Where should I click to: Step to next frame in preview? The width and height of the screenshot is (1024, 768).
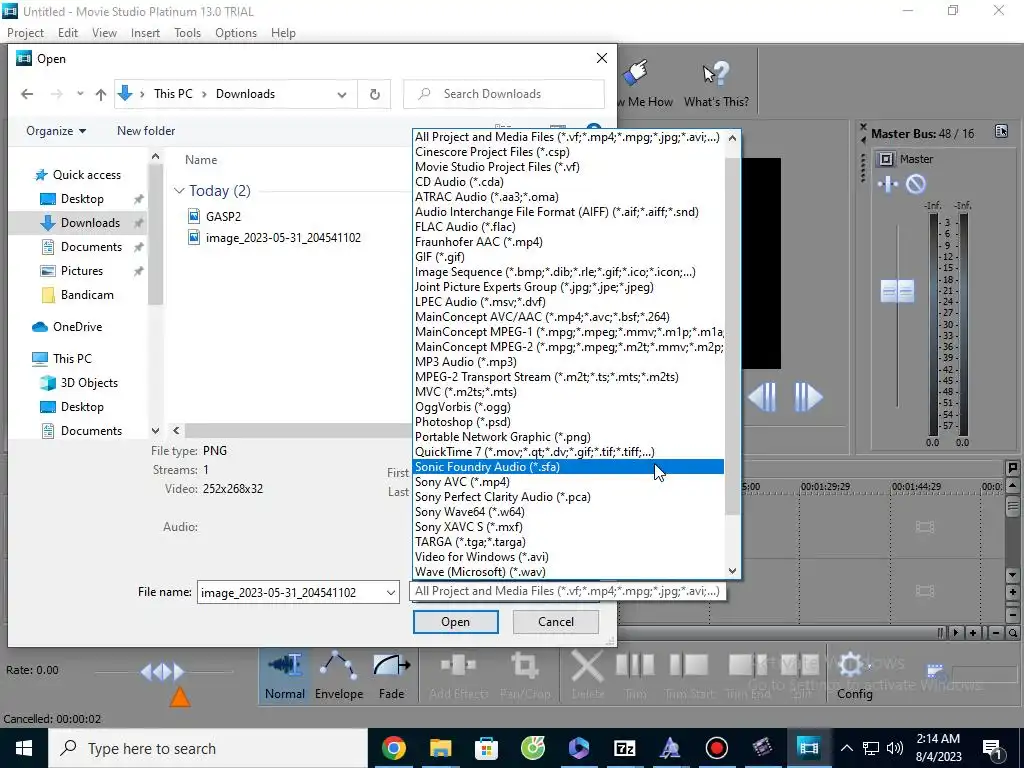808,396
